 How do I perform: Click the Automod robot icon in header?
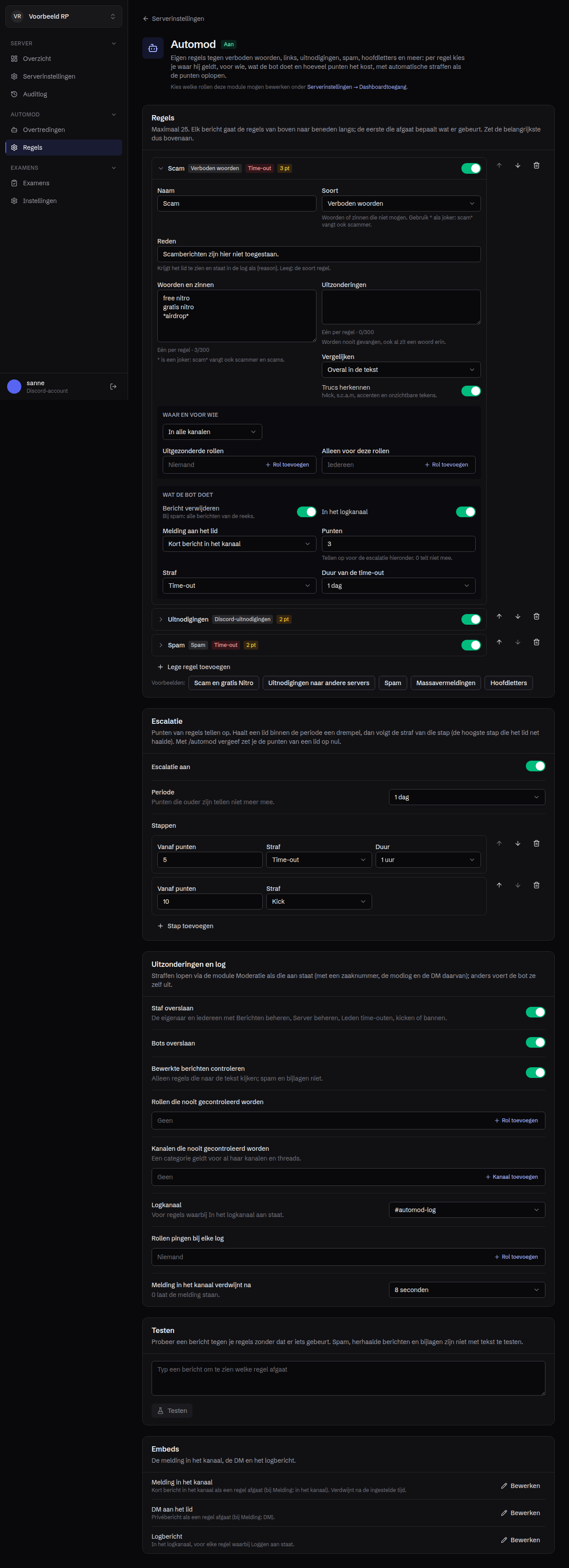click(x=153, y=48)
